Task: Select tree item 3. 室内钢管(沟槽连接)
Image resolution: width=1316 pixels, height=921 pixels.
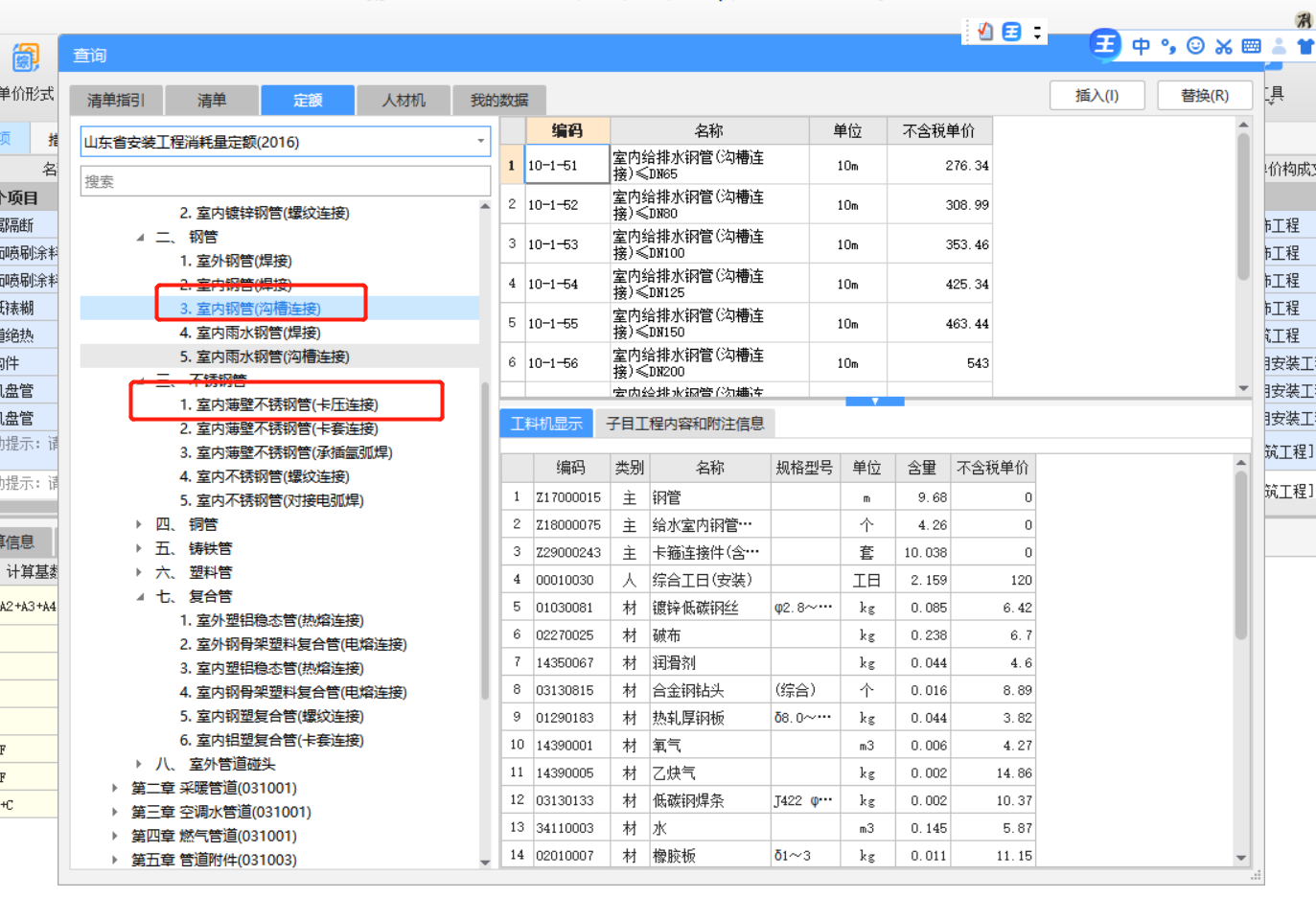Action: tap(250, 309)
